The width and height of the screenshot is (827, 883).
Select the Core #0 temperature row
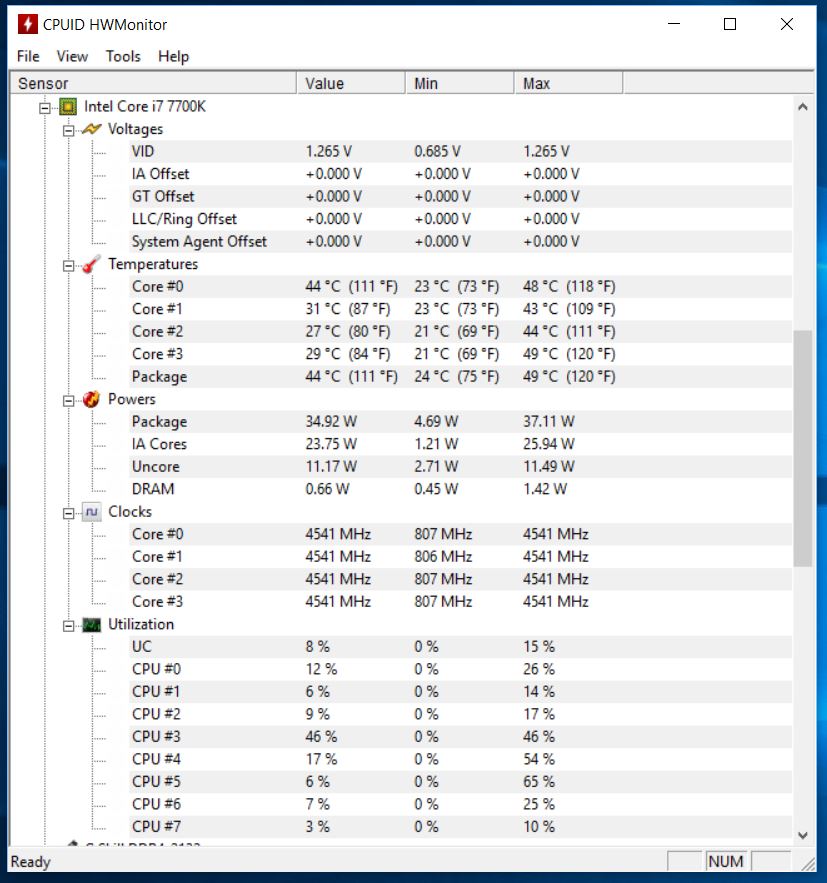[x=460, y=287]
